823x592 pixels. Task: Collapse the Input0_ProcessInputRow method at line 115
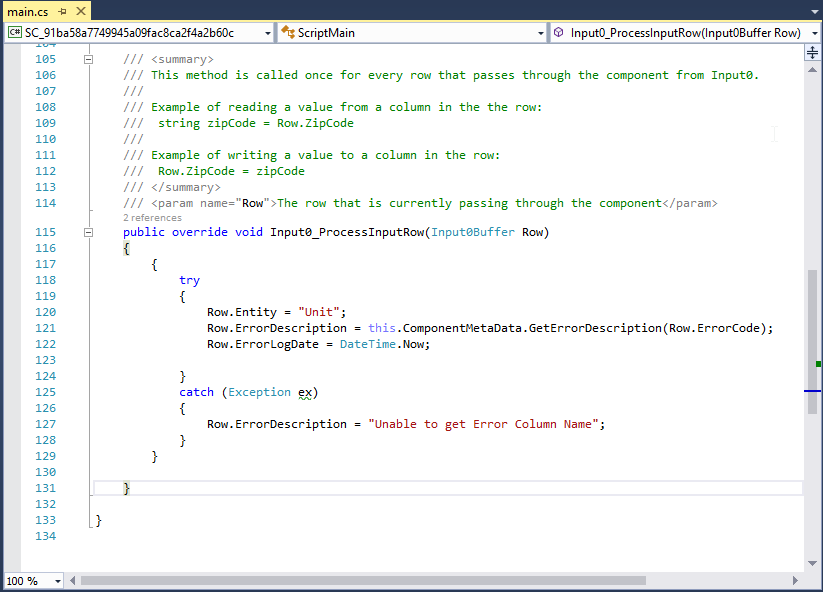point(89,232)
